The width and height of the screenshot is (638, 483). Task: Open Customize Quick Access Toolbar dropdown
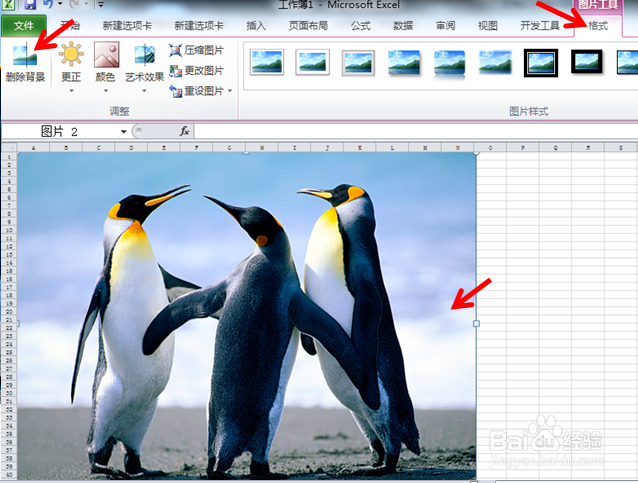click(x=101, y=4)
